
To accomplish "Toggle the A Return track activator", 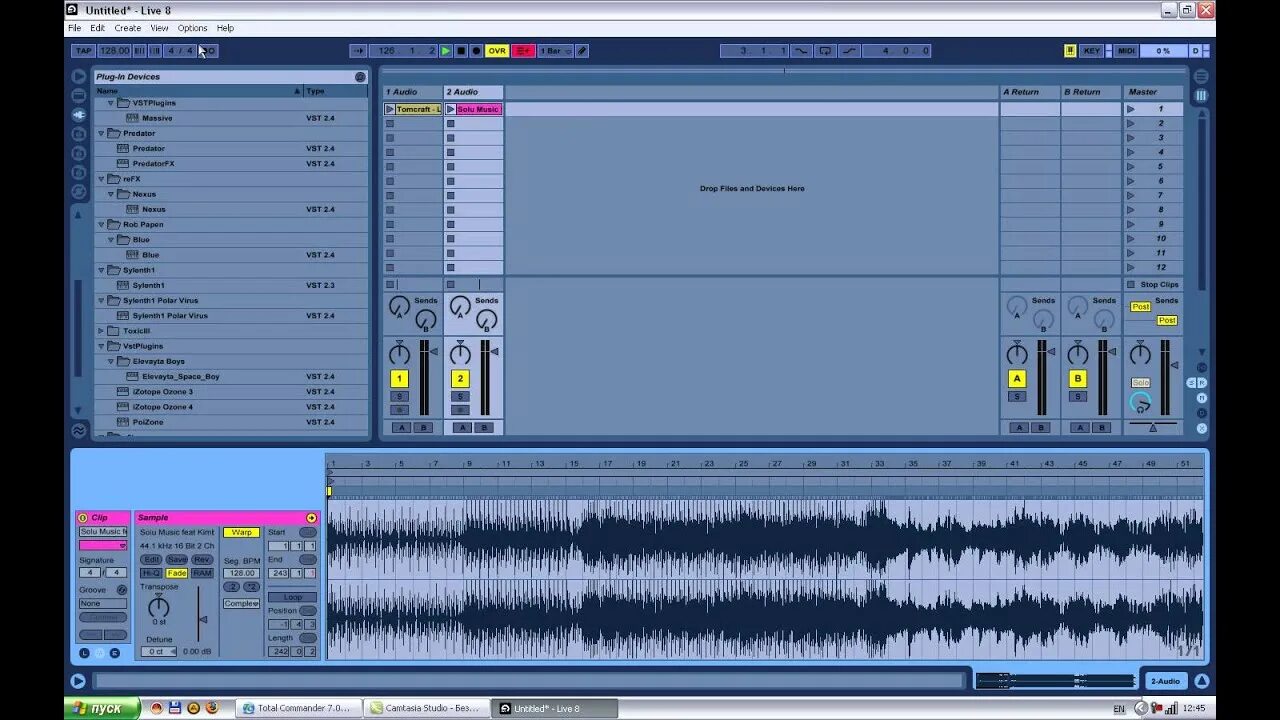I will 1017,379.
